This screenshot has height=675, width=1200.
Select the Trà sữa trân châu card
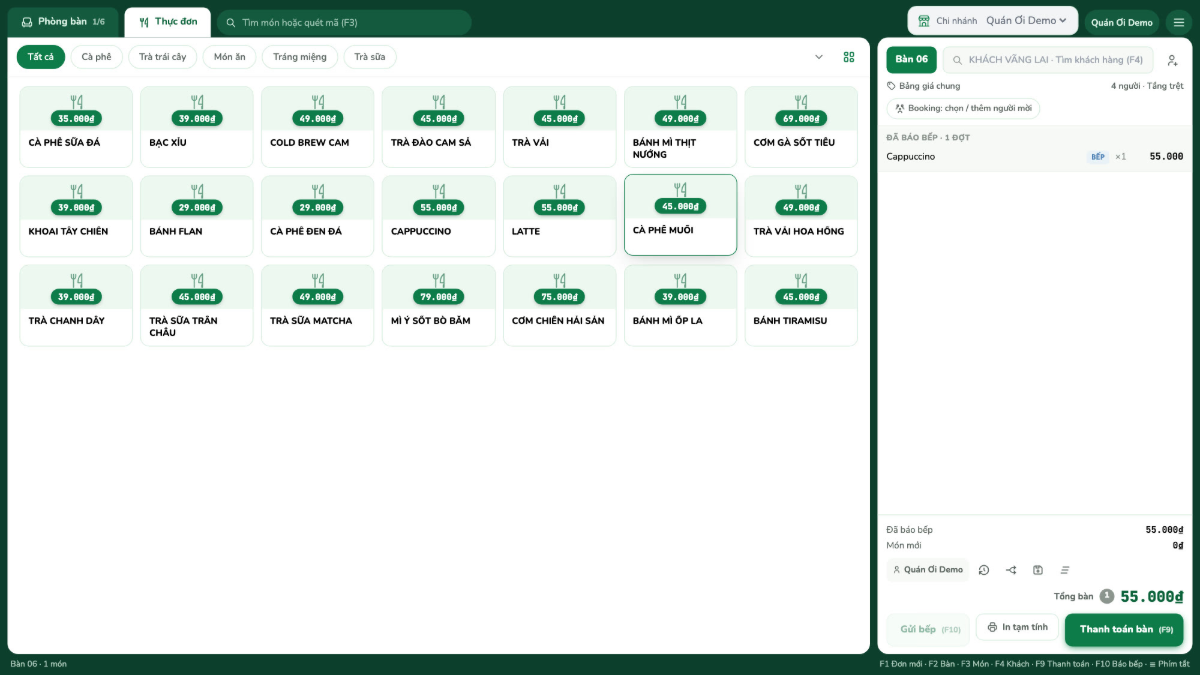[197, 305]
